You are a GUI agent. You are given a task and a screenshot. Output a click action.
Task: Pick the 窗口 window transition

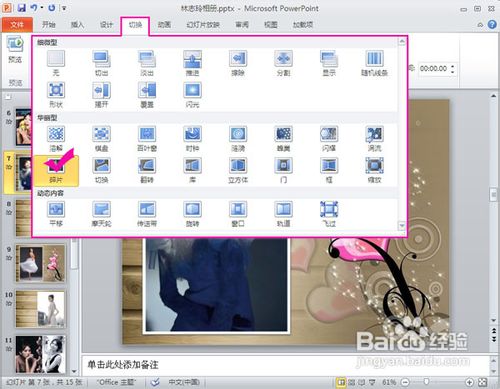pyautogui.click(x=238, y=214)
